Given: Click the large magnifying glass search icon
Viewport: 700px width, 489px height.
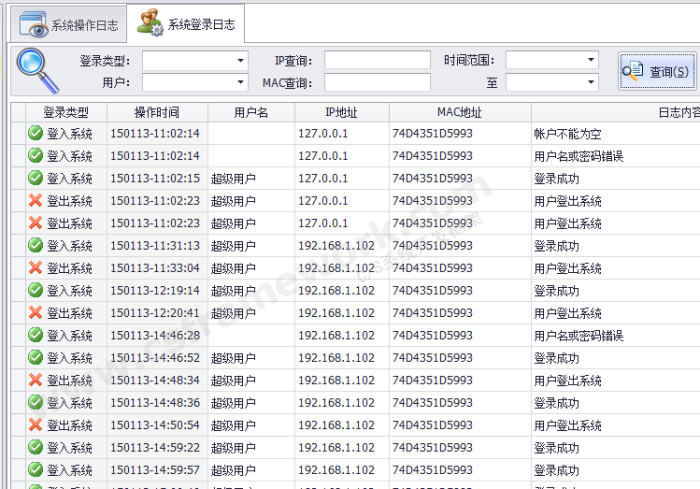Looking at the screenshot, I should pyautogui.click(x=36, y=68).
